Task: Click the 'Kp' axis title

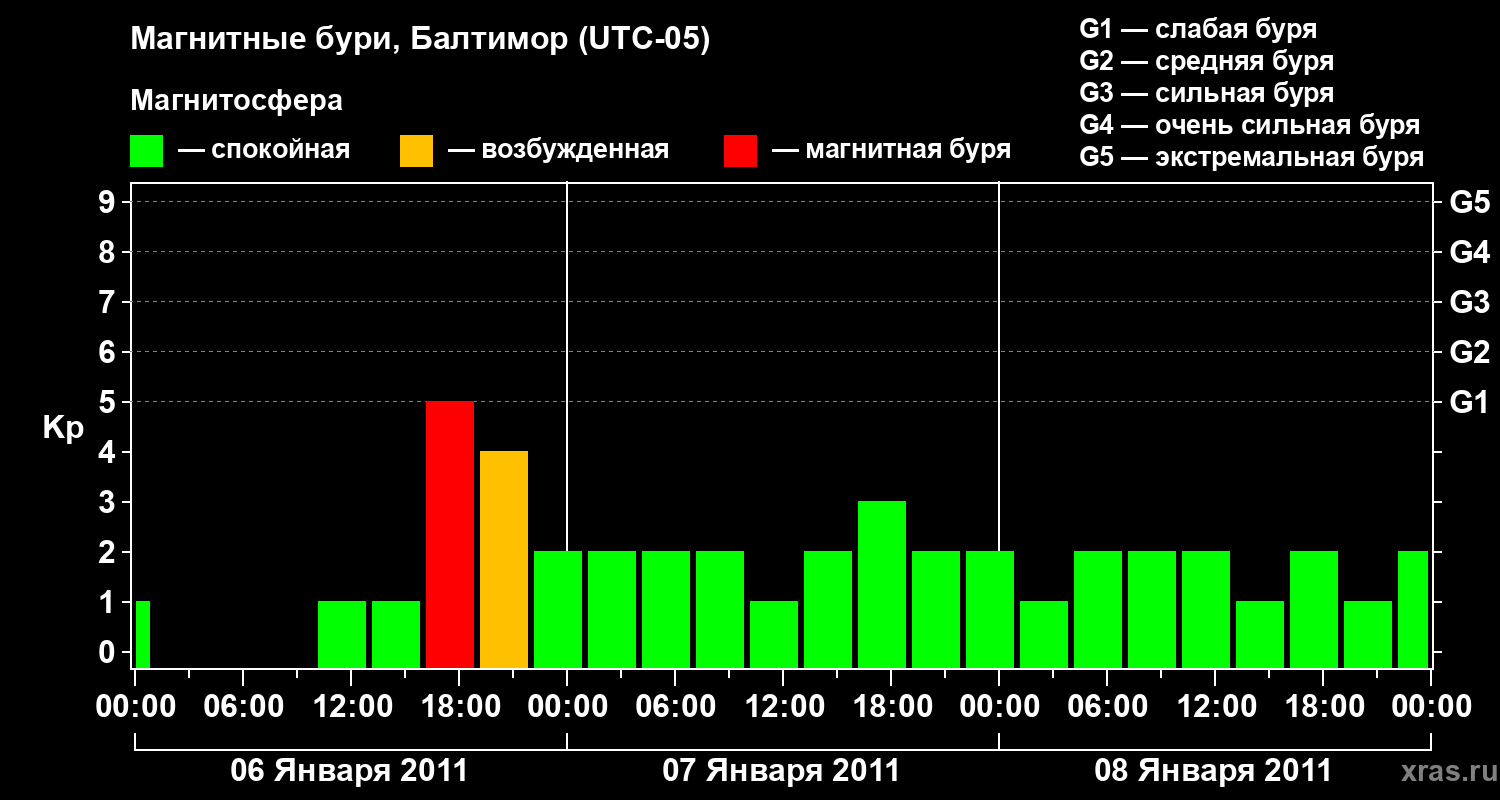Action: (63, 429)
